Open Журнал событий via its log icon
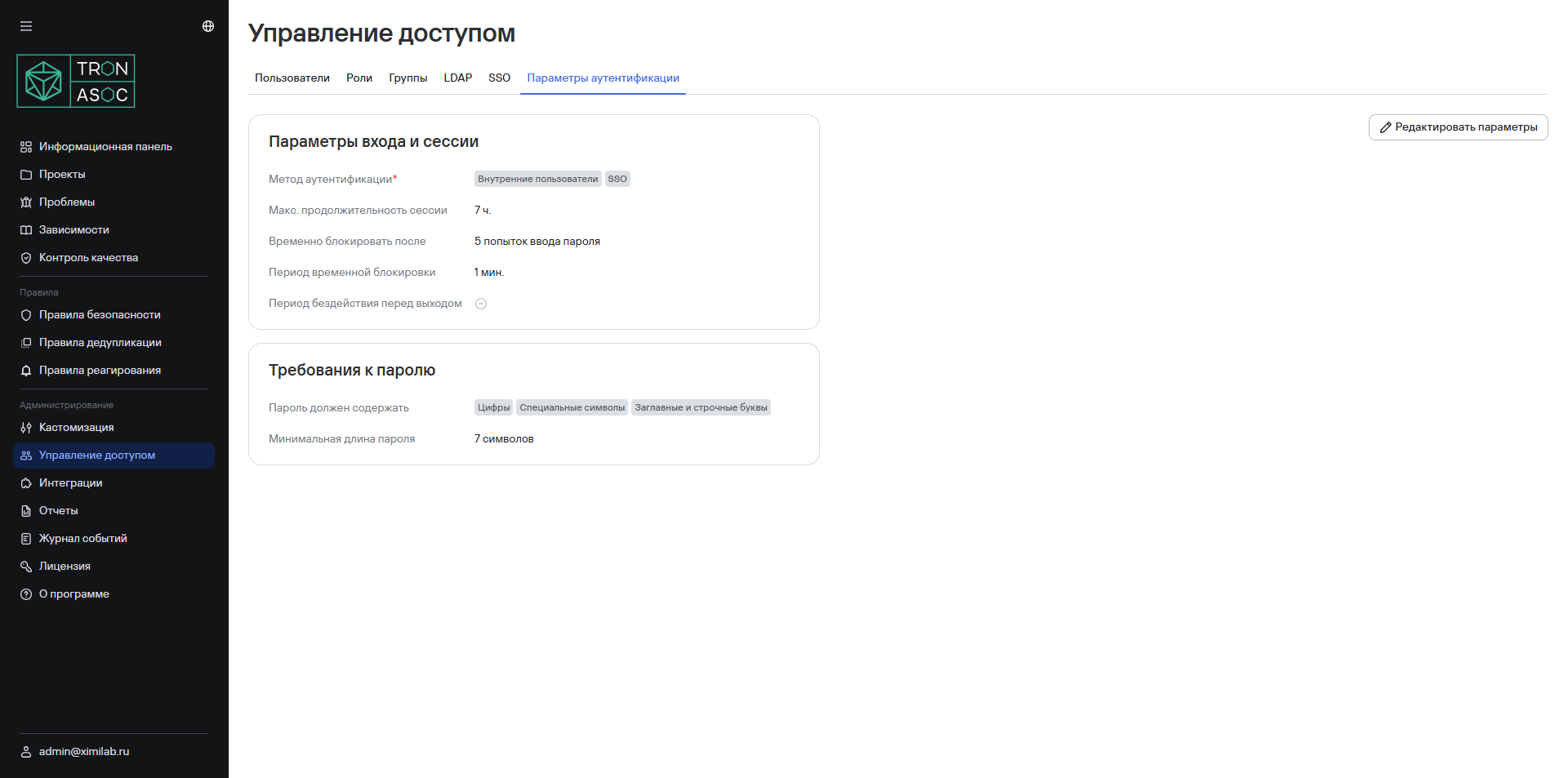This screenshot has height=778, width=1568. 24,538
